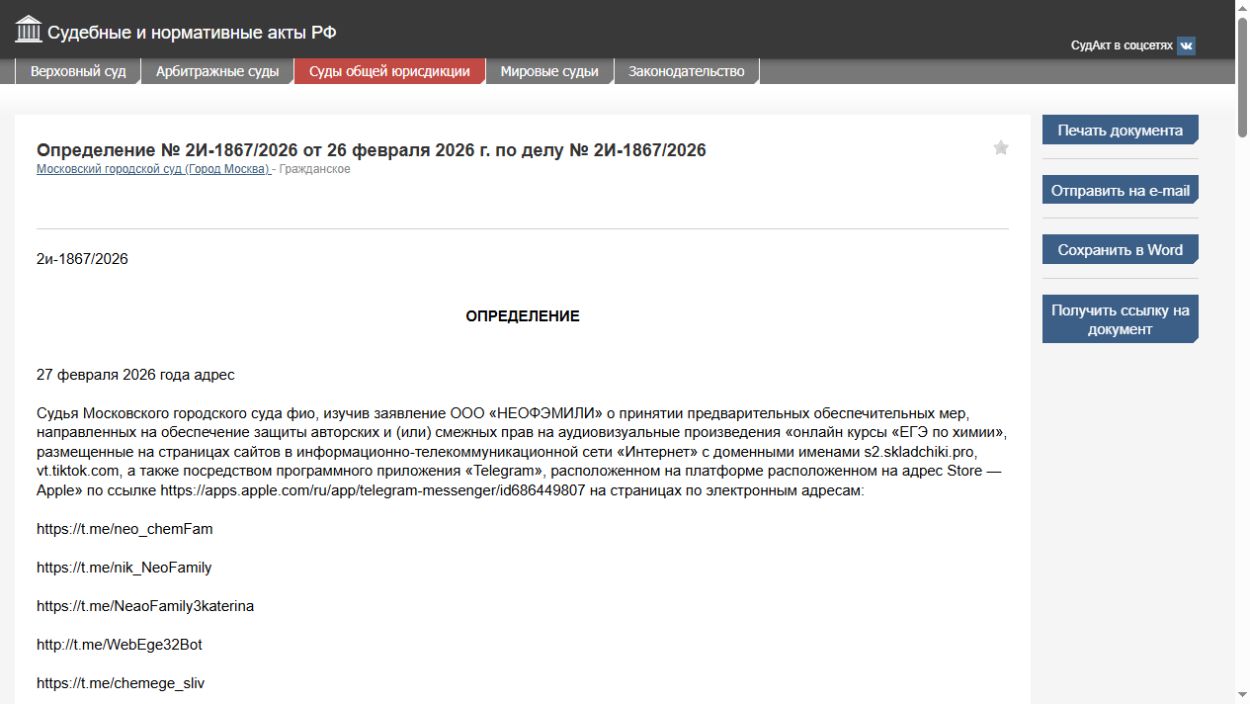
Task: Add the document to favorites via star
Action: (x=1001, y=148)
